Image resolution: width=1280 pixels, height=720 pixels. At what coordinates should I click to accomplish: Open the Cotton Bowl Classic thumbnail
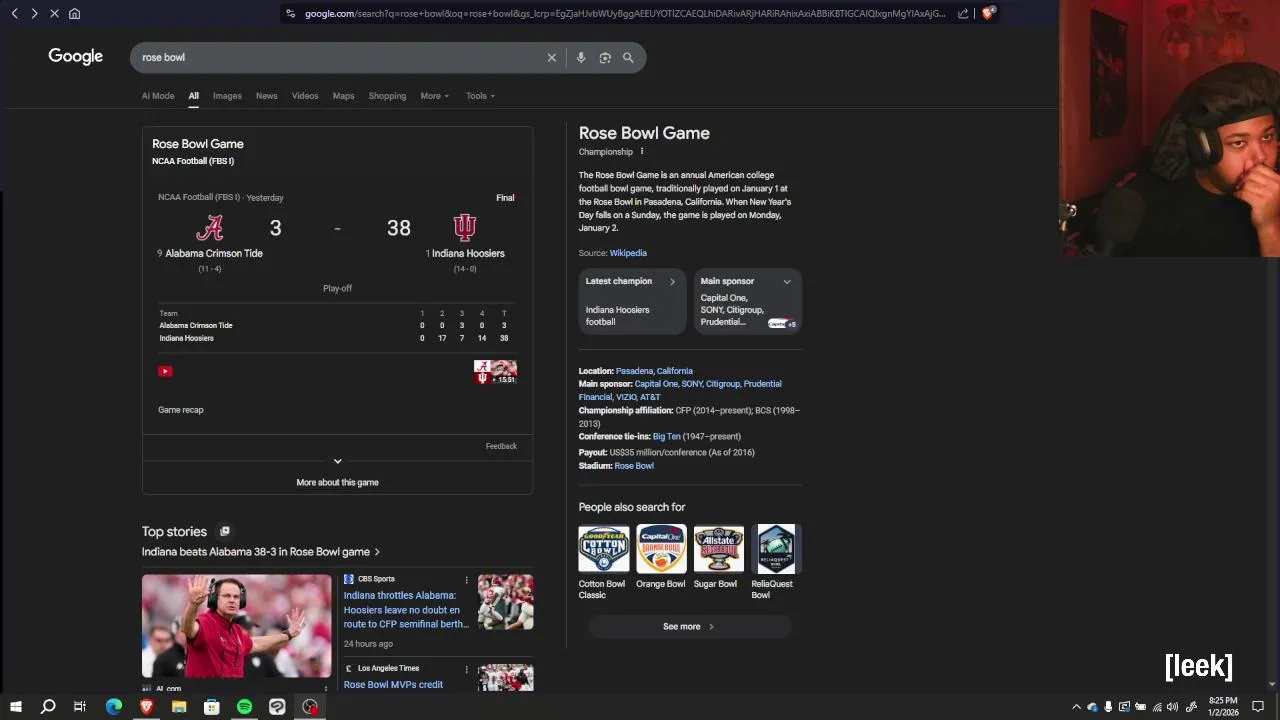pyautogui.click(x=604, y=549)
